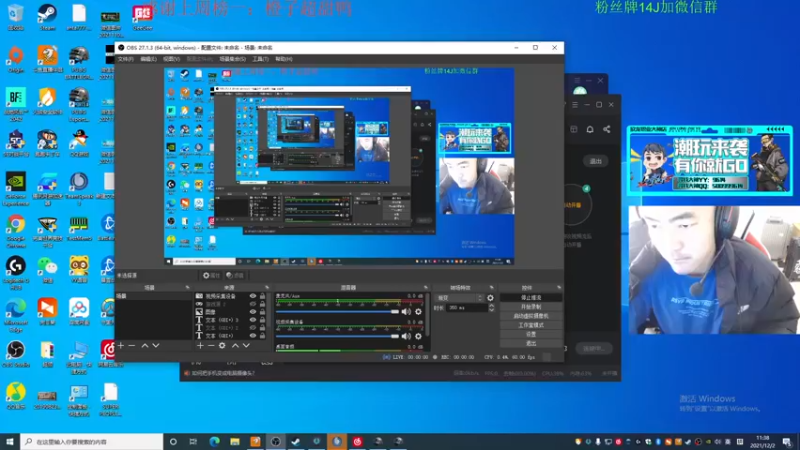Click the Steam icon in the taskbar
Image resolution: width=800 pixels, height=450 pixels.
coord(296,441)
